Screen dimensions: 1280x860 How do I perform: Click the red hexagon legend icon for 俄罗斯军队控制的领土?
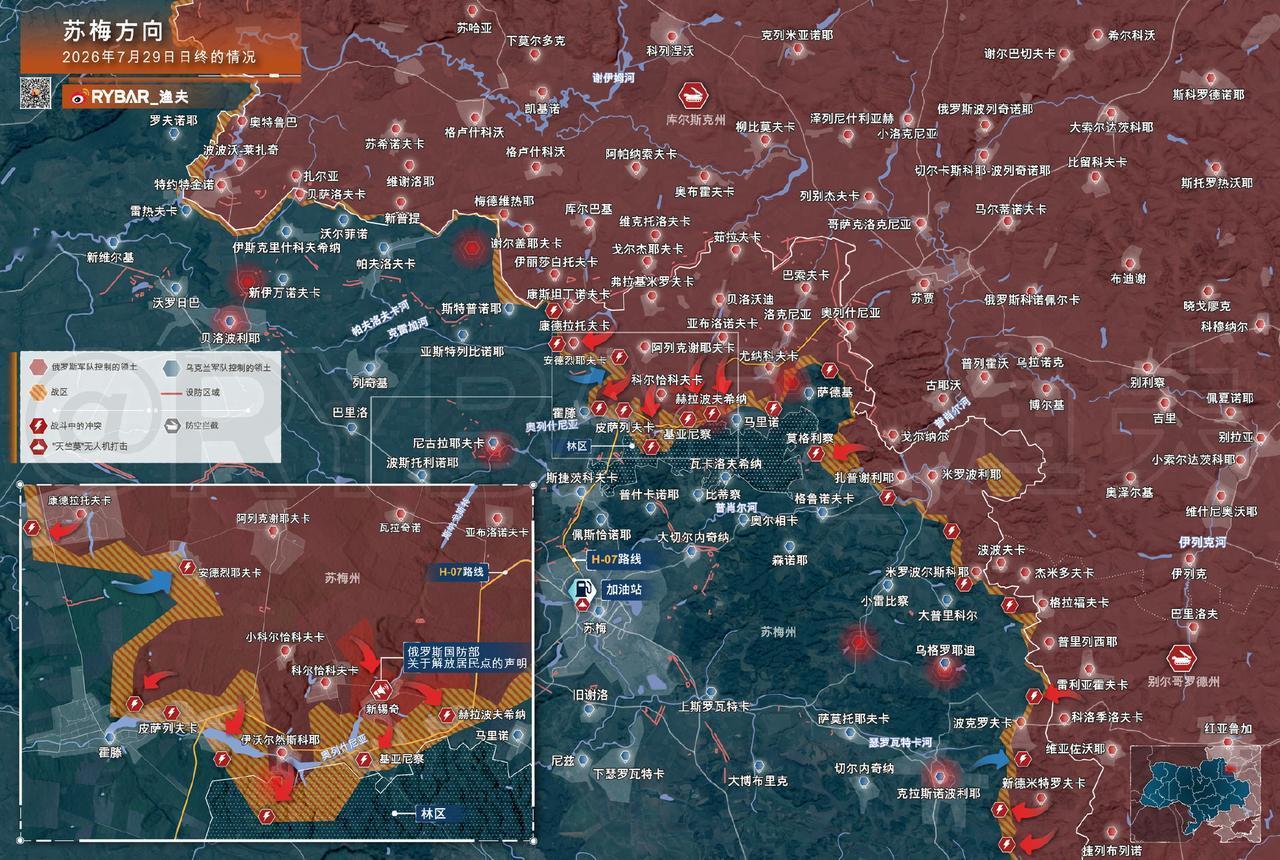pos(37,367)
